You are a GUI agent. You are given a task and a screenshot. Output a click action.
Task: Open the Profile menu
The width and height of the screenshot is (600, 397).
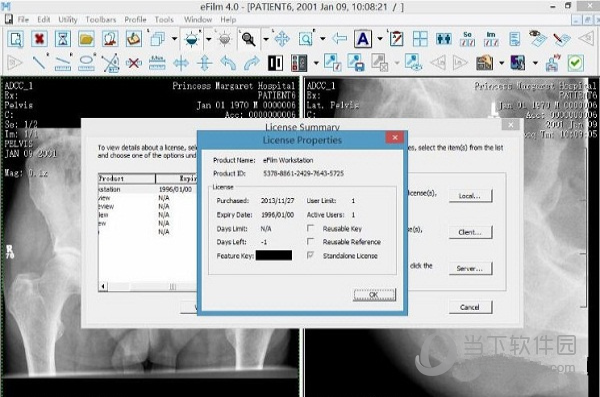pyautogui.click(x=135, y=20)
